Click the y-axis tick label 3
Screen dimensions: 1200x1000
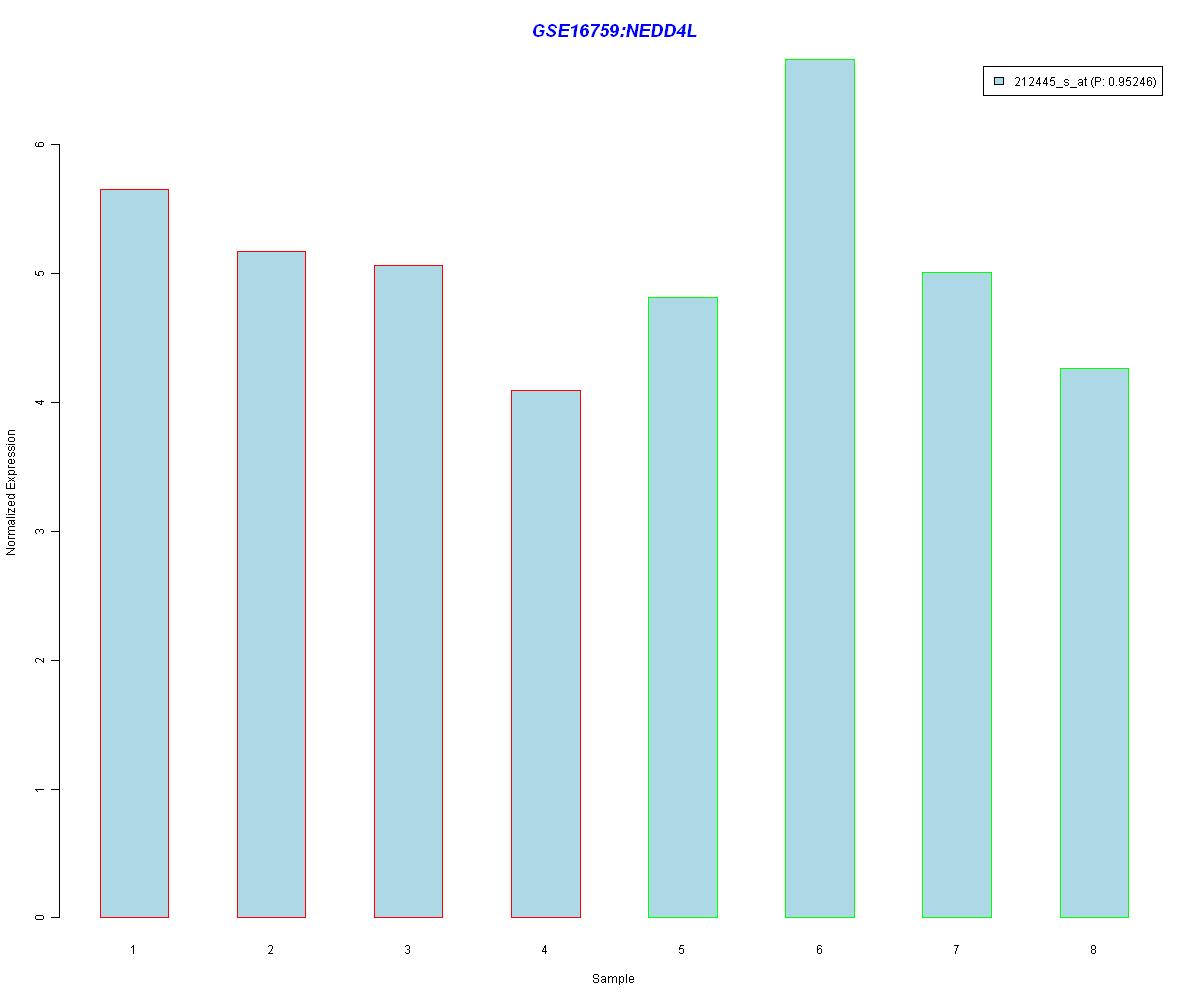[x=41, y=531]
